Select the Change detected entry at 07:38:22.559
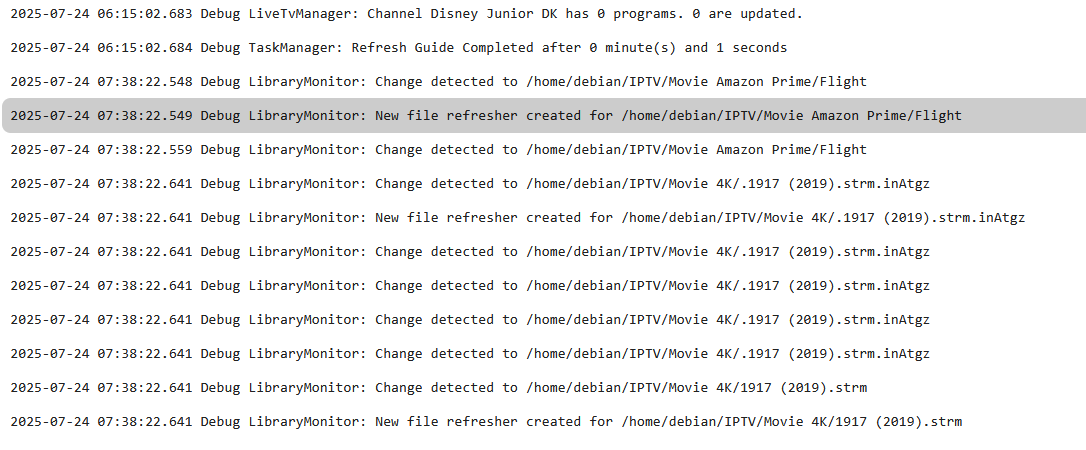Image resolution: width=1086 pixels, height=450 pixels. pos(438,150)
